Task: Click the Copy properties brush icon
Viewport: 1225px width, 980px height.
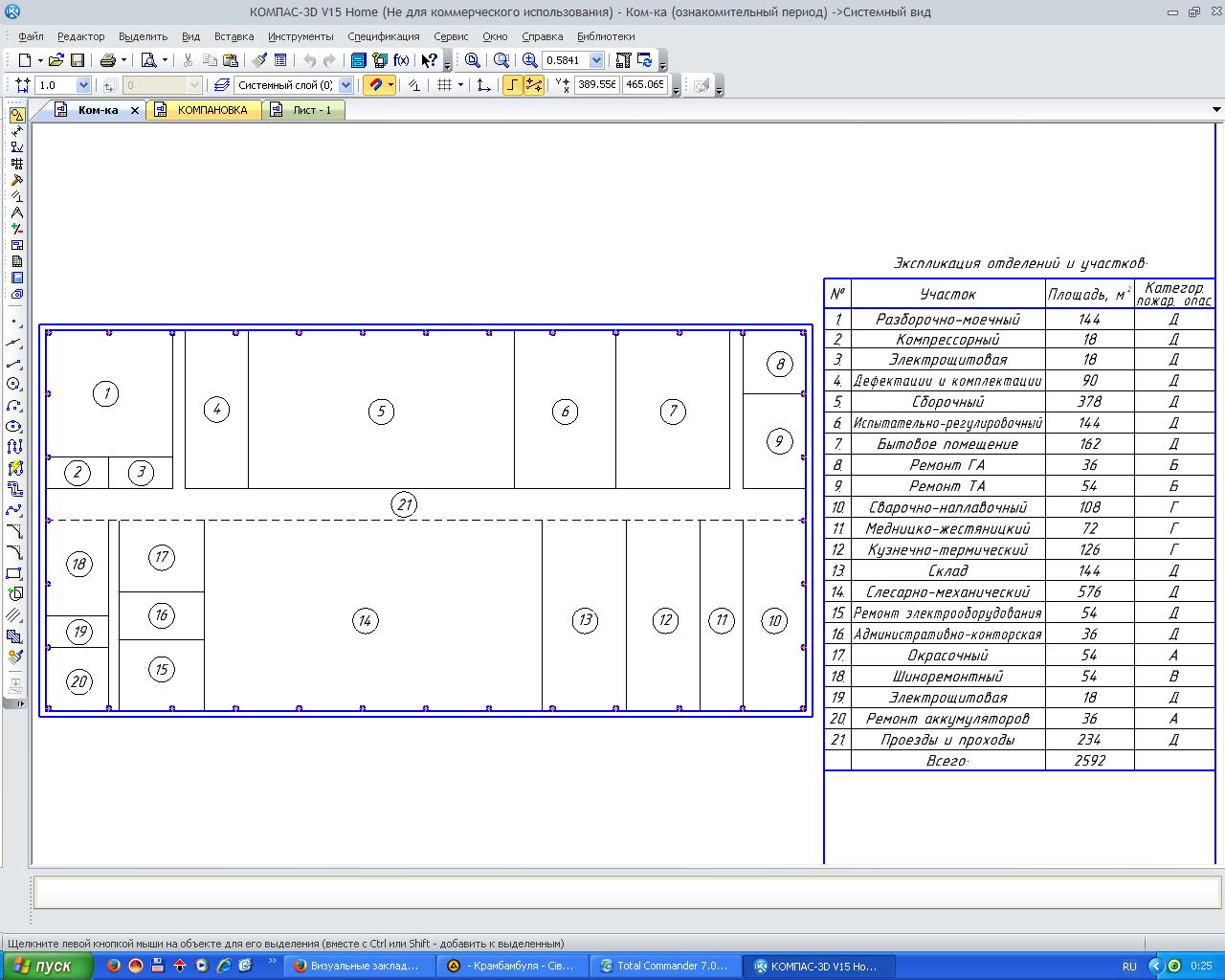Action: click(259, 60)
